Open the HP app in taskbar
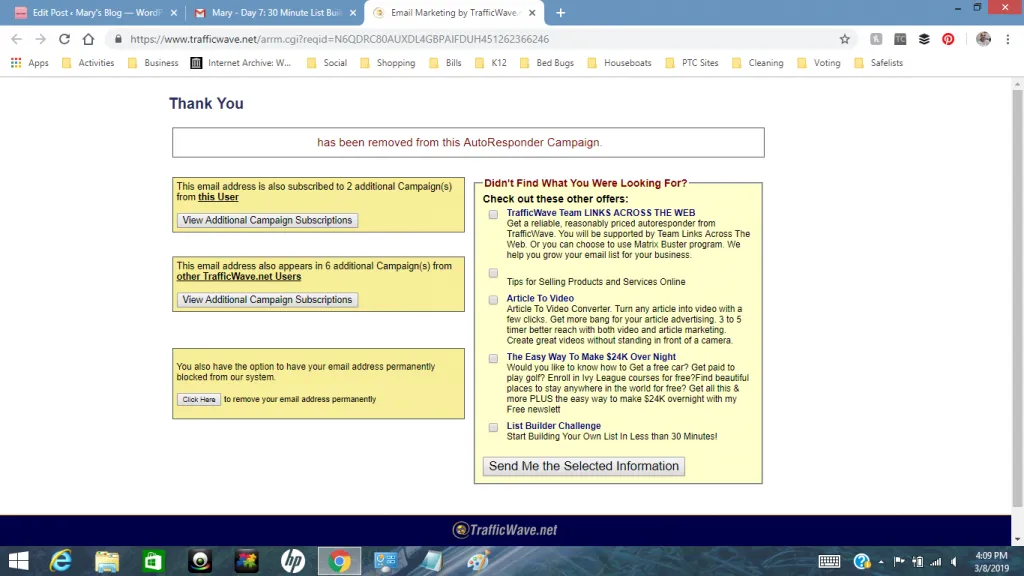The height and width of the screenshot is (576, 1024). click(293, 561)
